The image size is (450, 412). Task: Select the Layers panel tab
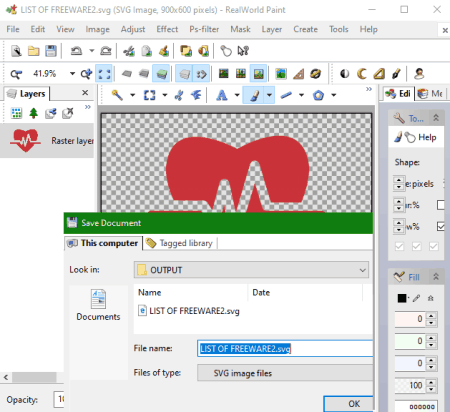coord(26,94)
